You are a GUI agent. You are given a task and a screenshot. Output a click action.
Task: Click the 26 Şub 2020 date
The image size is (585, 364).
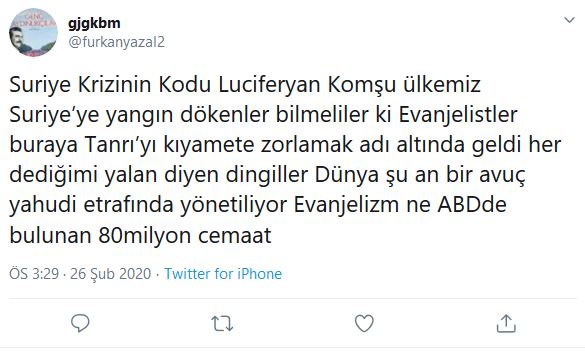pos(110,274)
